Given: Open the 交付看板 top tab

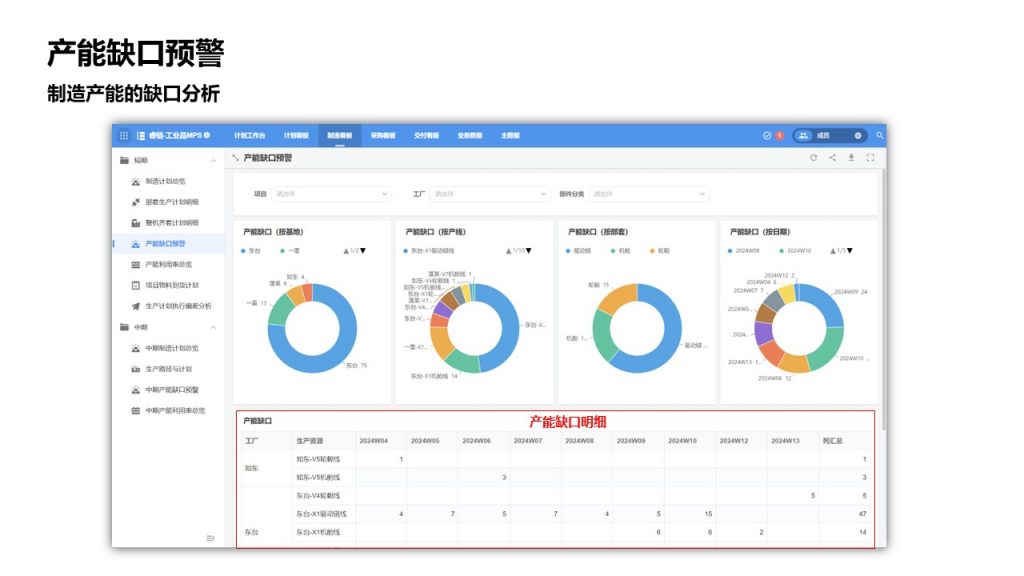Looking at the screenshot, I should coord(426,136).
